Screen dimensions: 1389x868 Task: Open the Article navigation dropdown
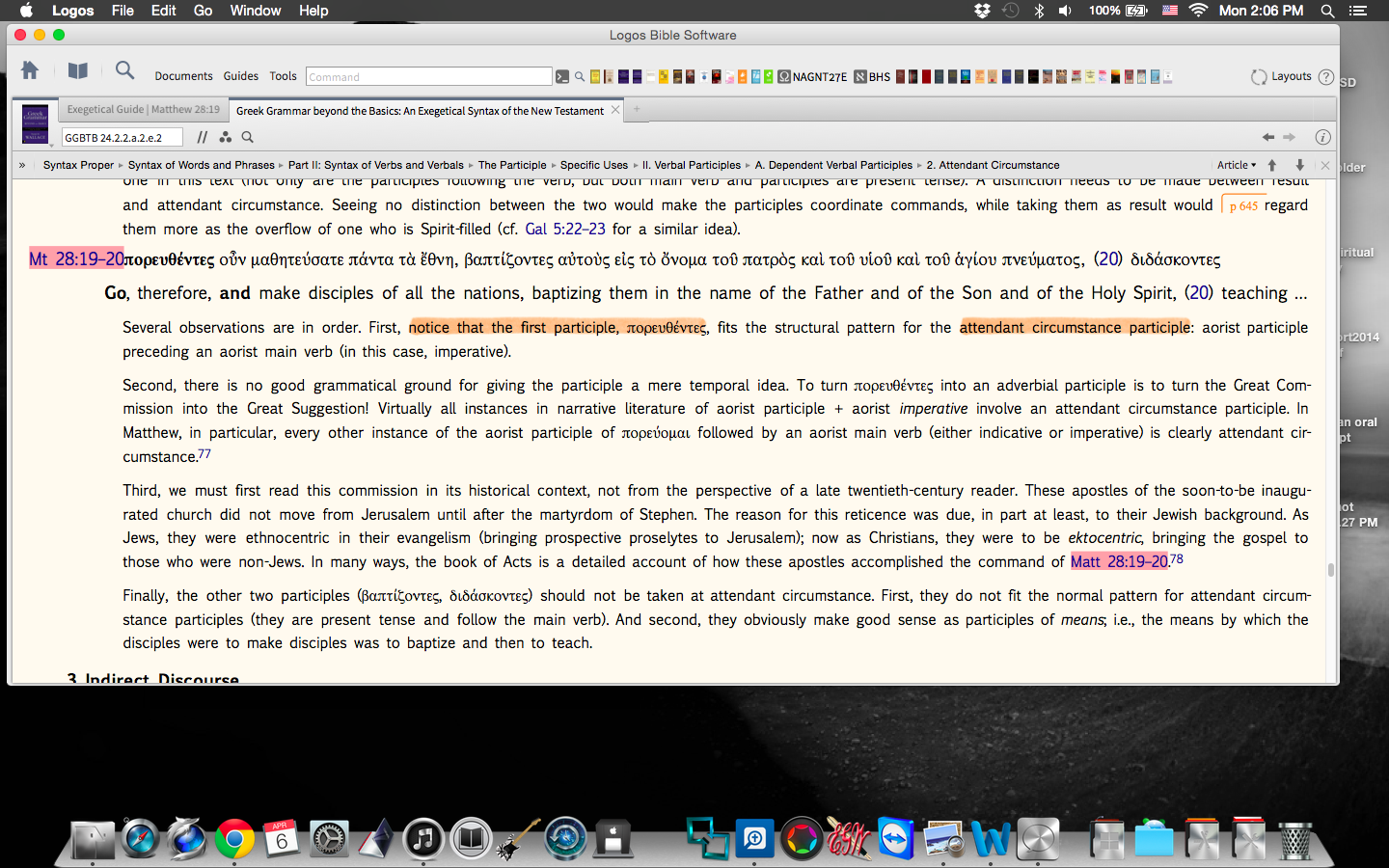1237,165
